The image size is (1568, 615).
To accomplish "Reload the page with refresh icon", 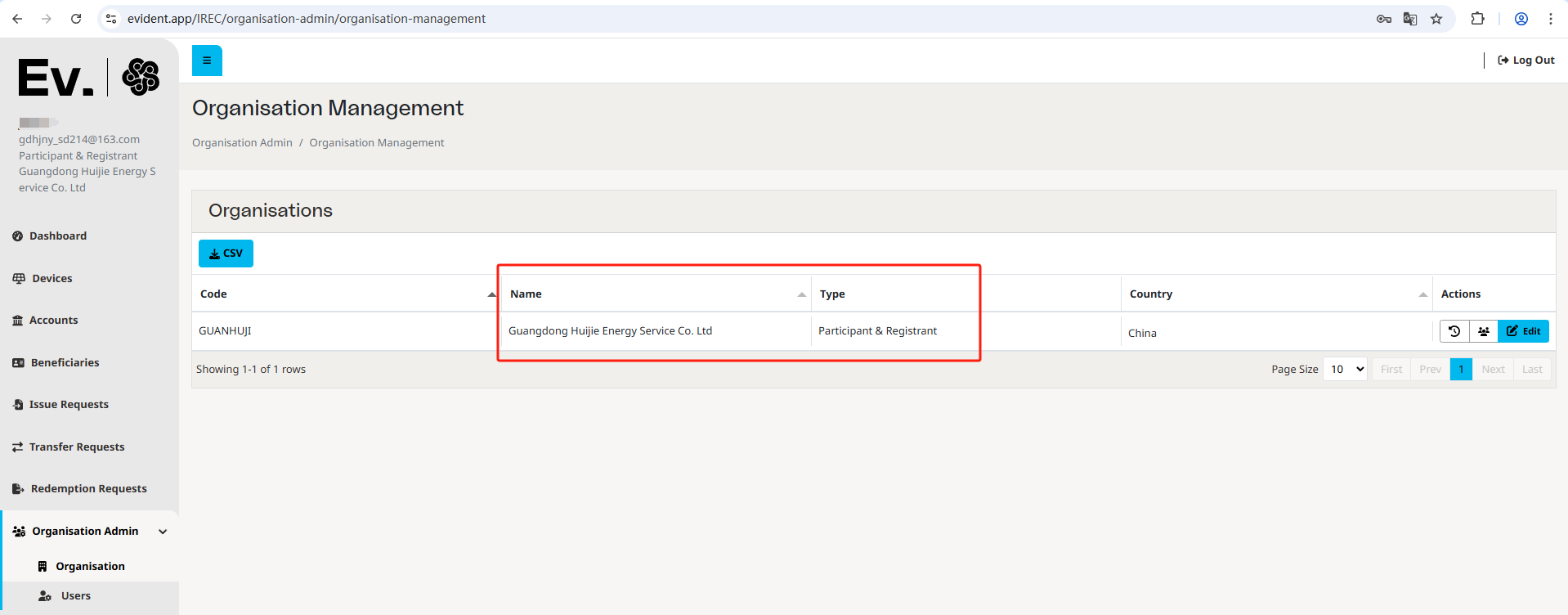I will tap(76, 19).
